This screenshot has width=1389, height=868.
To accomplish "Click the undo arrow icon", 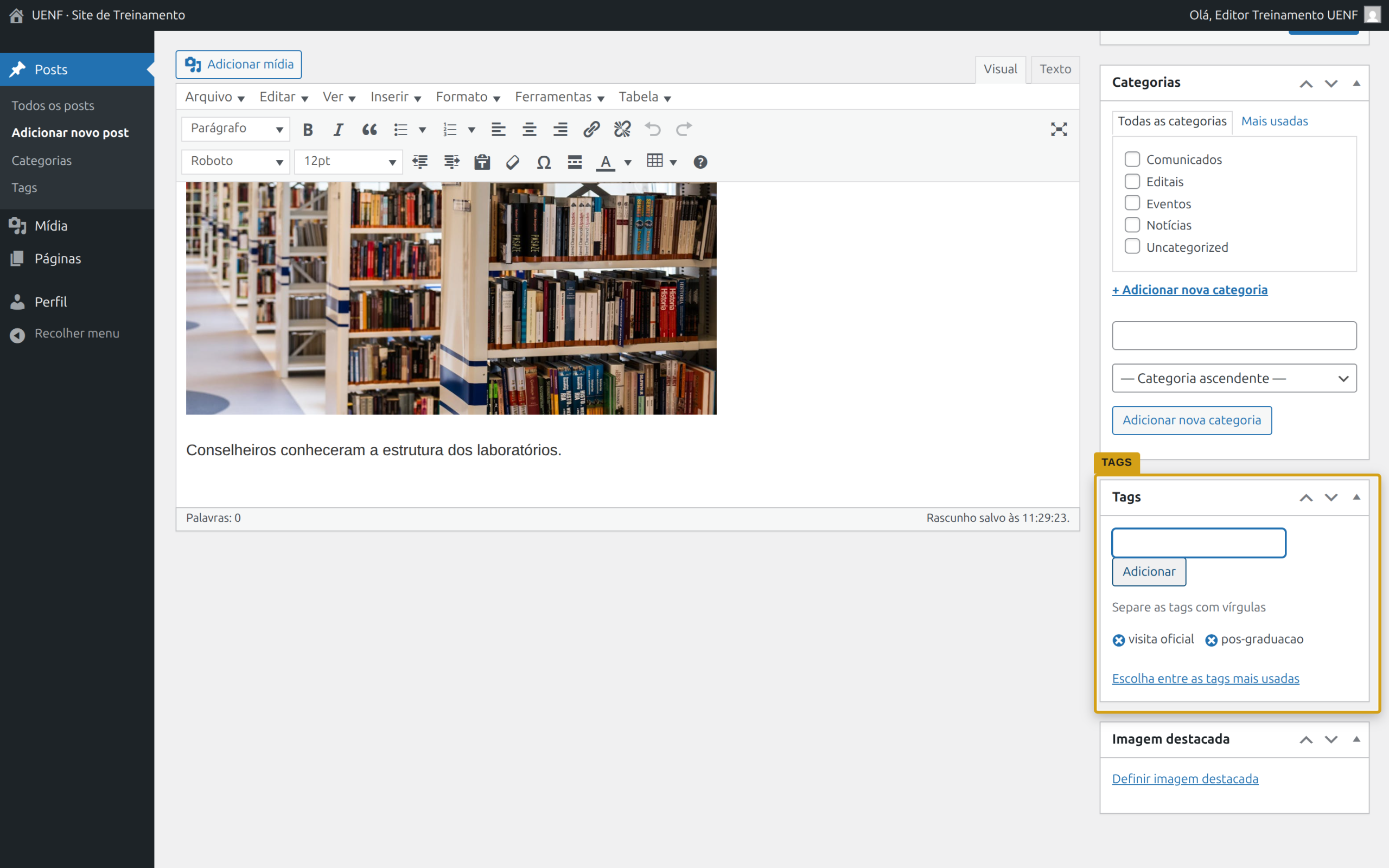I will point(653,130).
